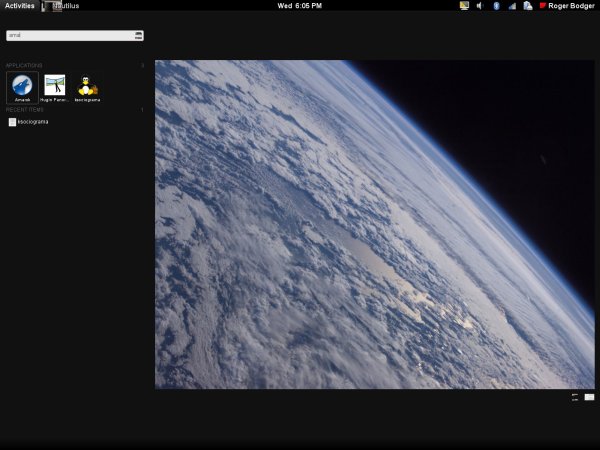Select the Earth wallpaper desktop window thumbnail
This screenshot has height=450, width=600.
(375, 224)
